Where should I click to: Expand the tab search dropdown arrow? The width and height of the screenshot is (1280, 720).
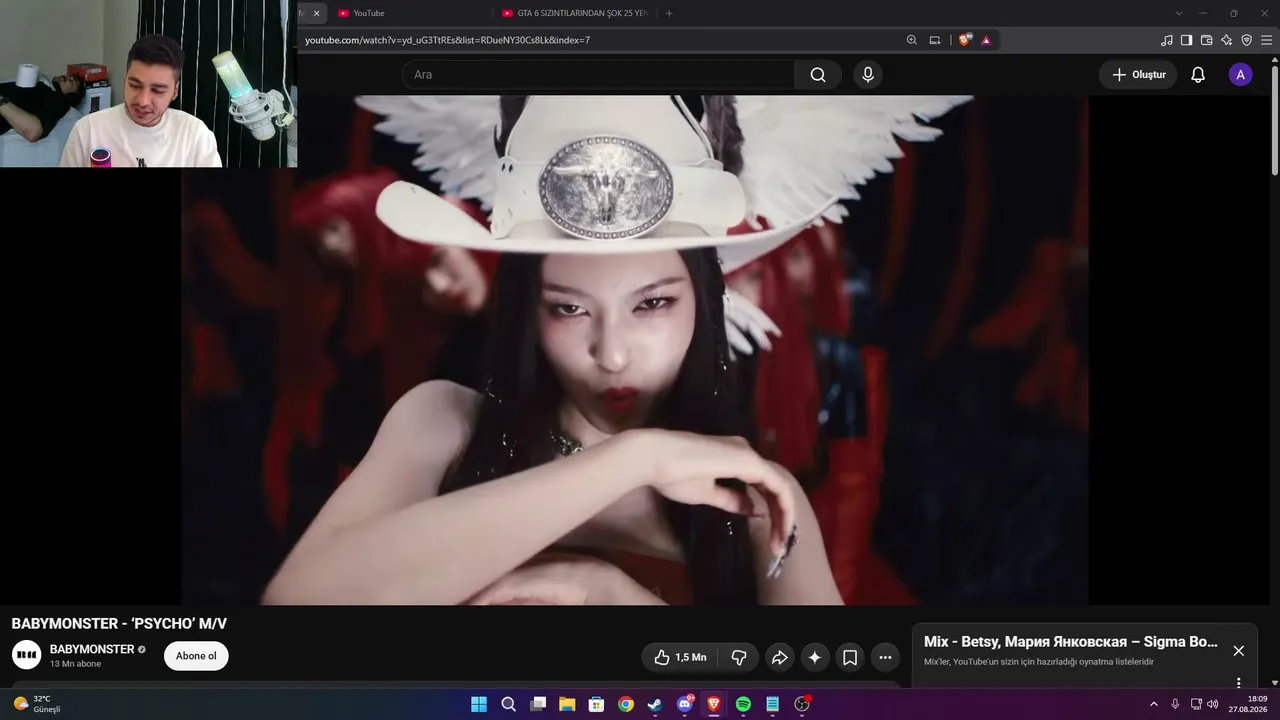pos(1179,13)
